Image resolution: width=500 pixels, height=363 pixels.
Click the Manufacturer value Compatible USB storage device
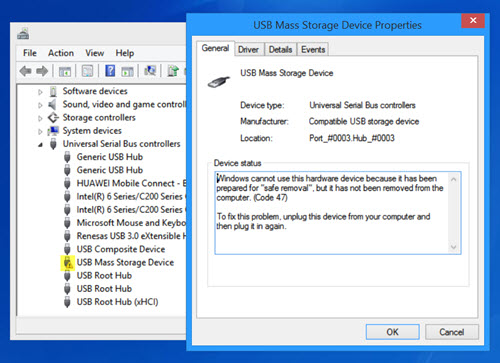[x=364, y=121]
